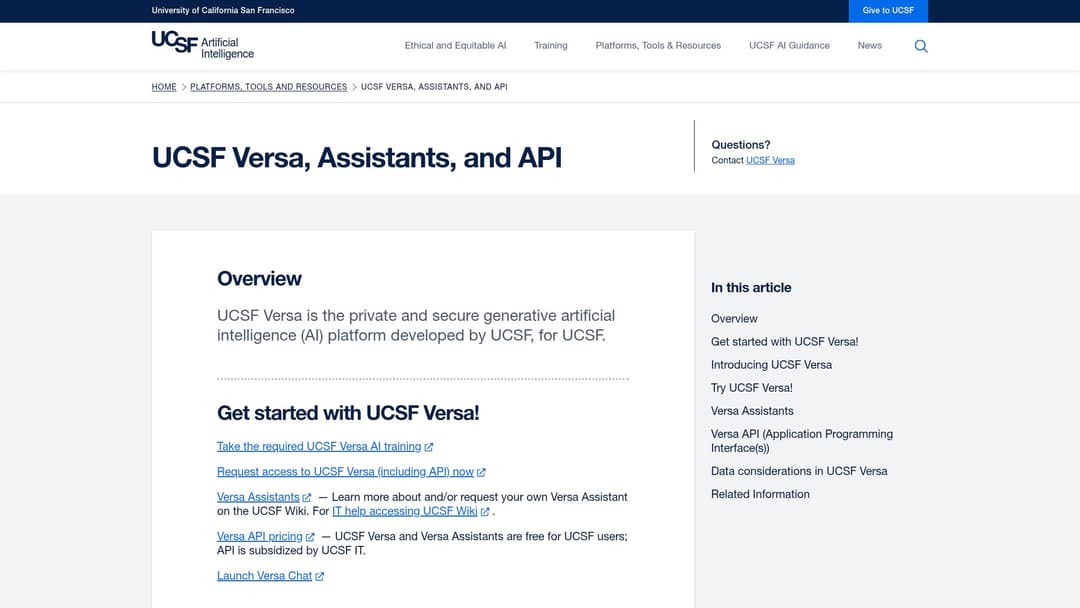Click the UCSF Artificial Intelligence logo
This screenshot has height=608, width=1080.
[202, 45]
